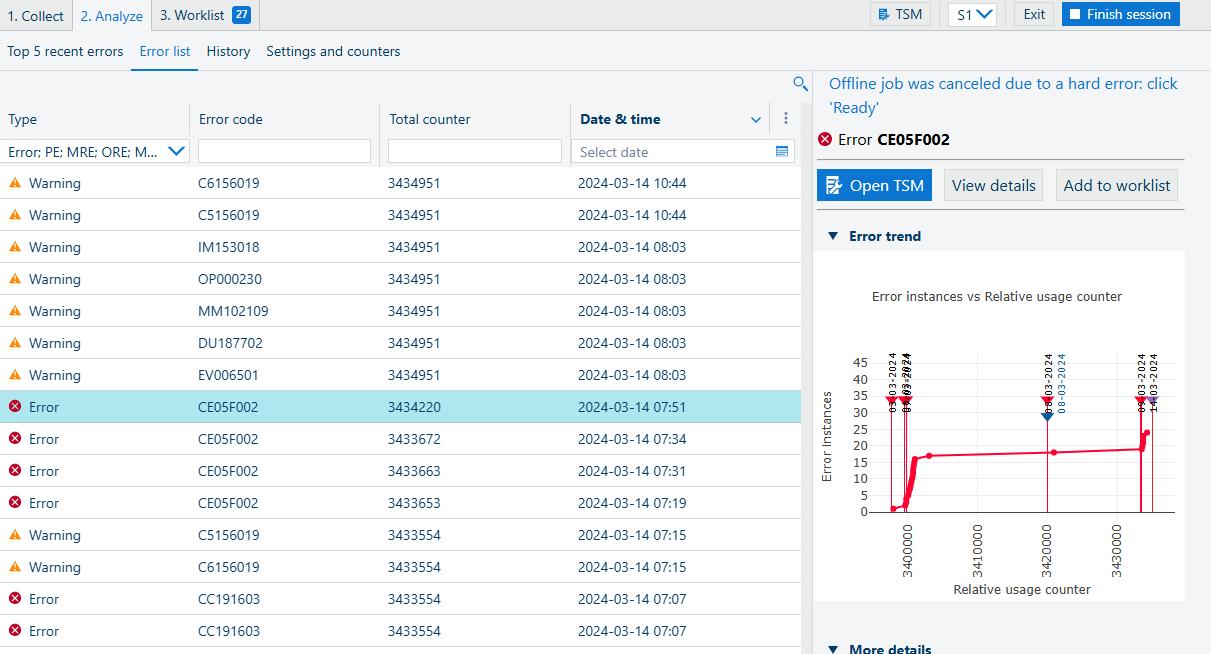Click calendar icon in date filter

point(782,152)
